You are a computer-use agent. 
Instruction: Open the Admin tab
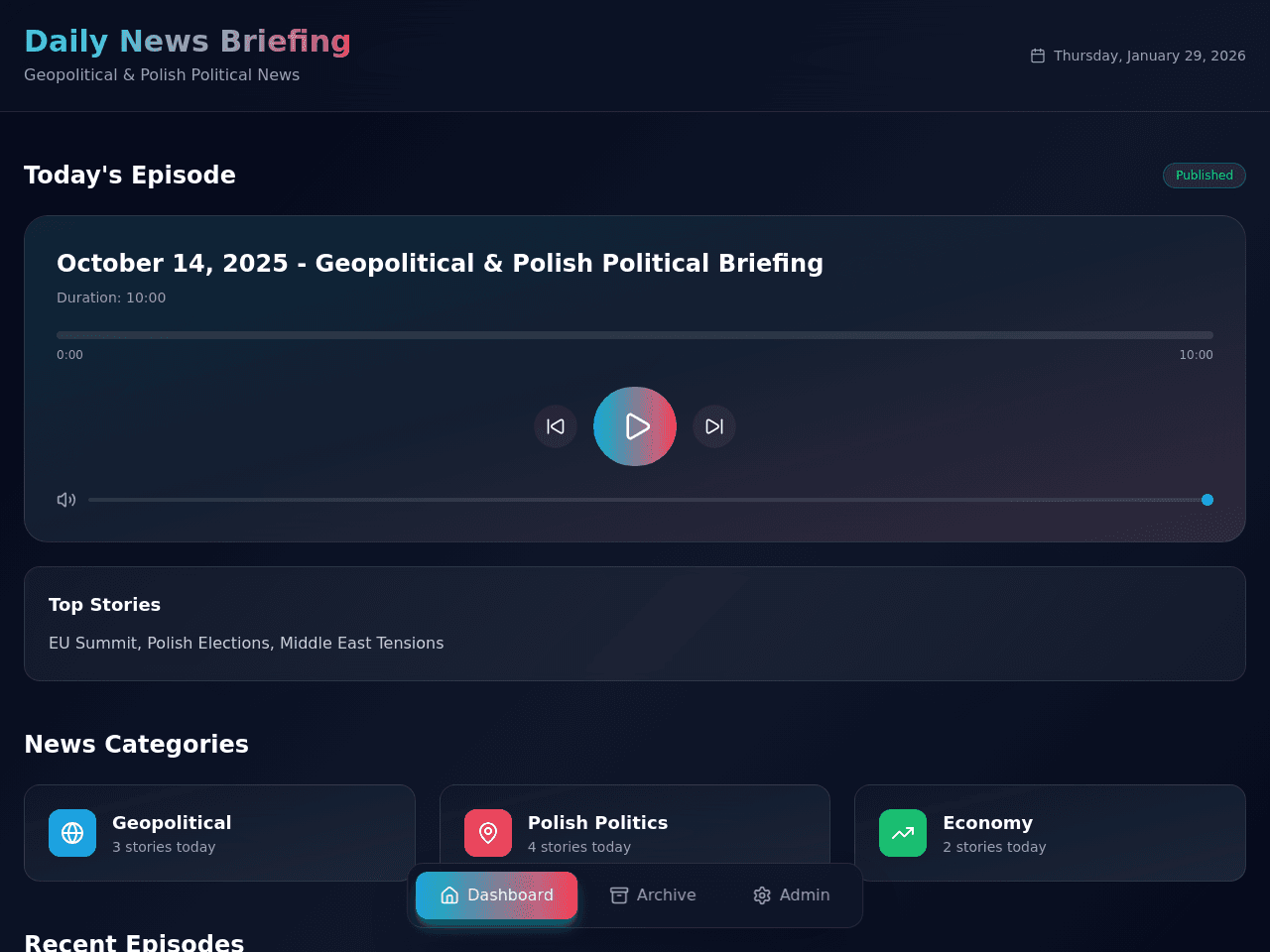click(x=791, y=895)
